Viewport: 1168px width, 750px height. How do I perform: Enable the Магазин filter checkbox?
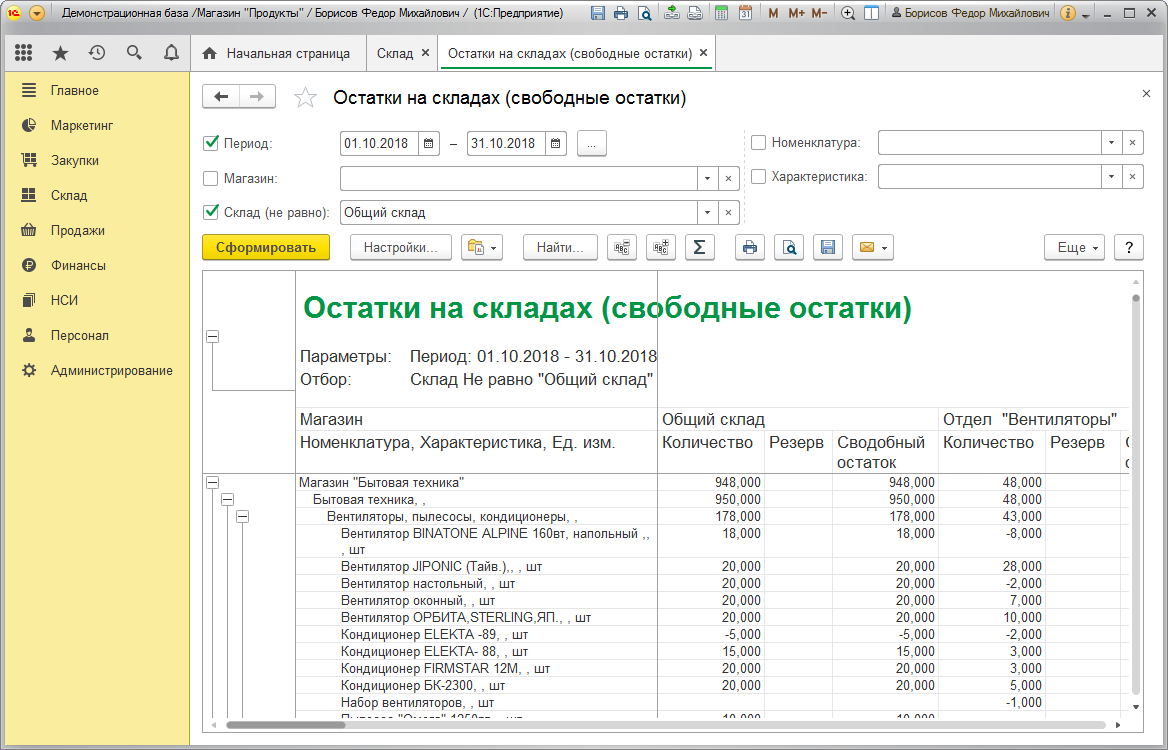coord(211,179)
